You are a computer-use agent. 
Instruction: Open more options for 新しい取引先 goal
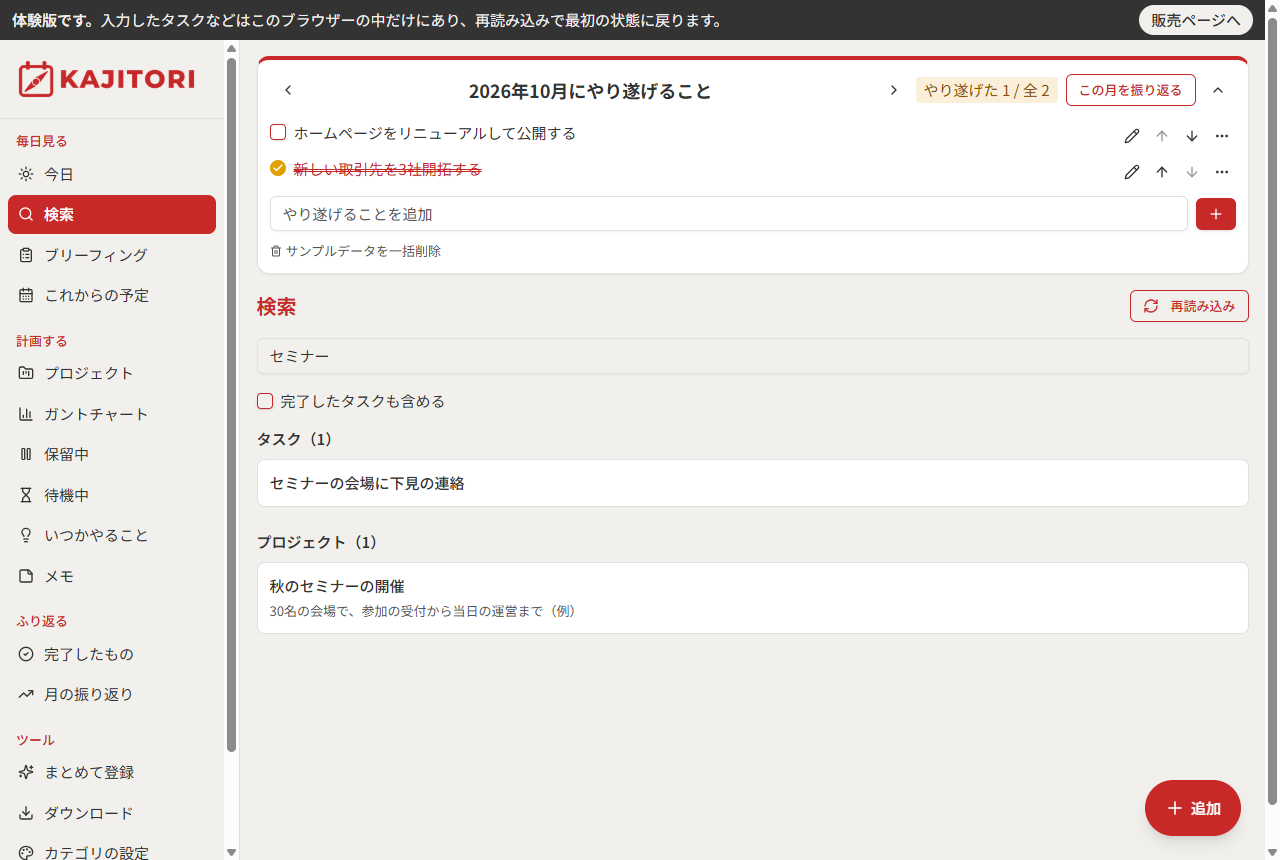tap(1222, 172)
